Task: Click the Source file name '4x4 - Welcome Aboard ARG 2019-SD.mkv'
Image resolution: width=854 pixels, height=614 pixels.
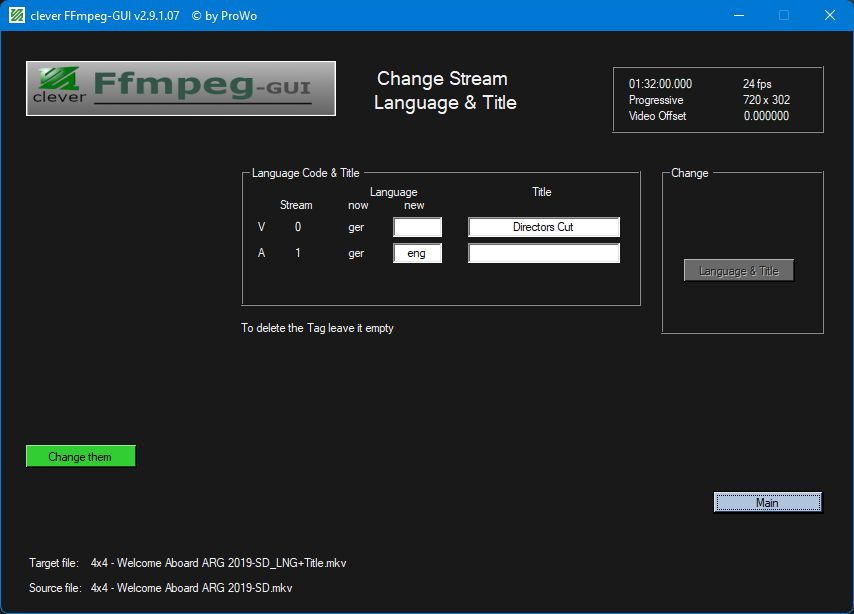Action: tap(192, 588)
